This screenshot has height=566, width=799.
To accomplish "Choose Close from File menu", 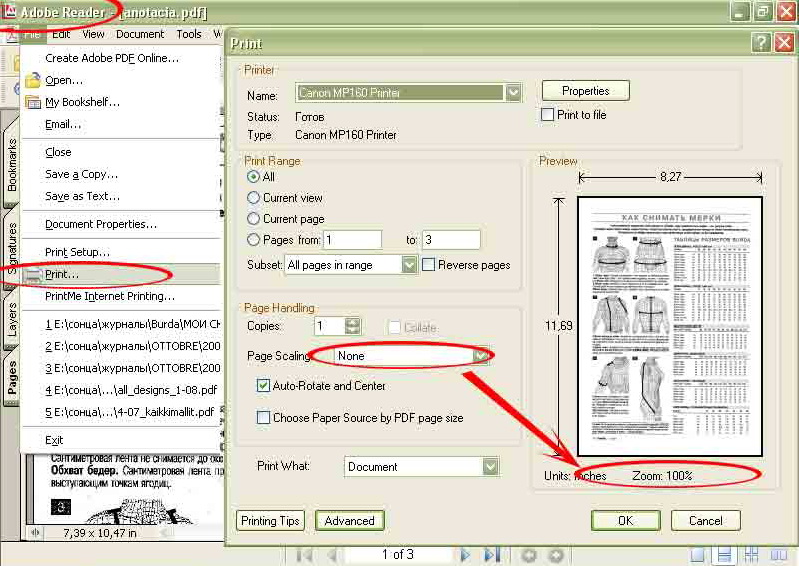I will pos(122,152).
